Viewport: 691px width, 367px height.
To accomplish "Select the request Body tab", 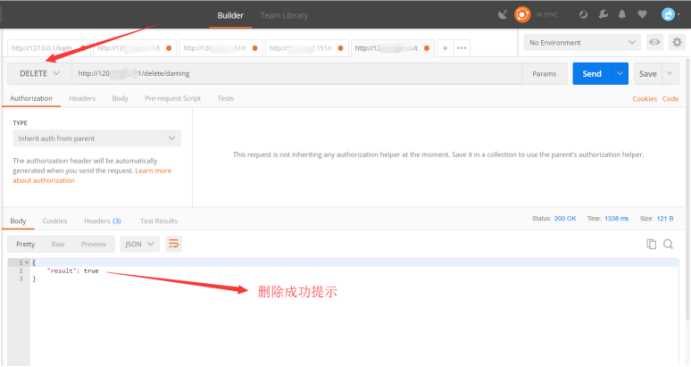I will point(120,98).
